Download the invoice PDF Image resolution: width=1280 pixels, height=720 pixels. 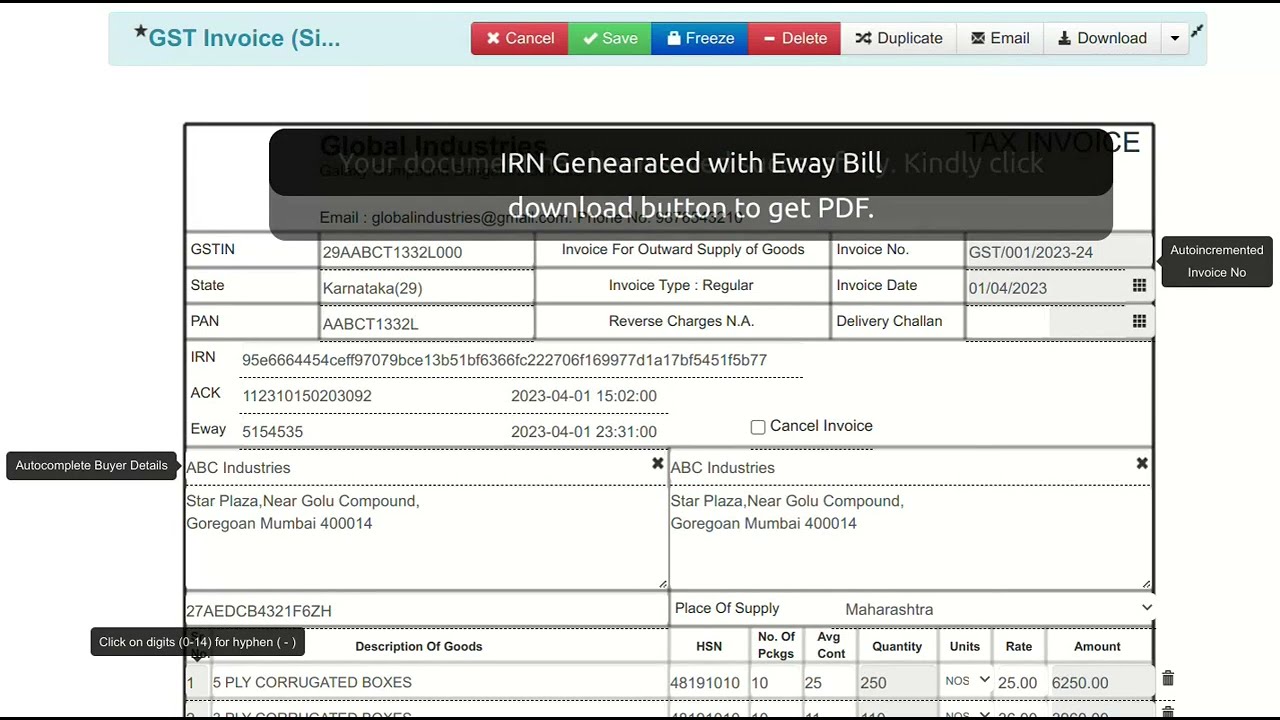click(x=1102, y=38)
